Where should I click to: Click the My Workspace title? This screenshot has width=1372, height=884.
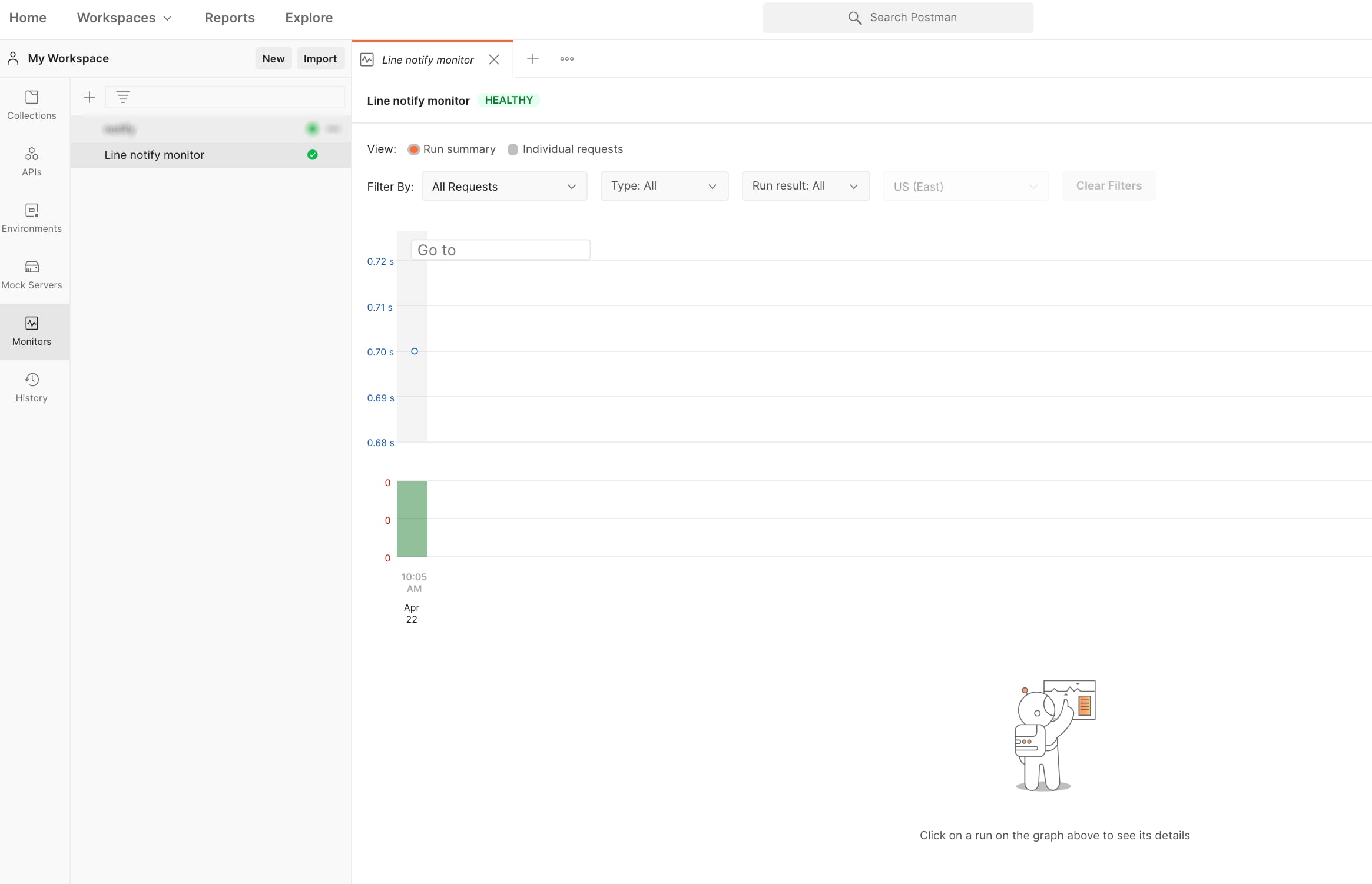pyautogui.click(x=68, y=58)
